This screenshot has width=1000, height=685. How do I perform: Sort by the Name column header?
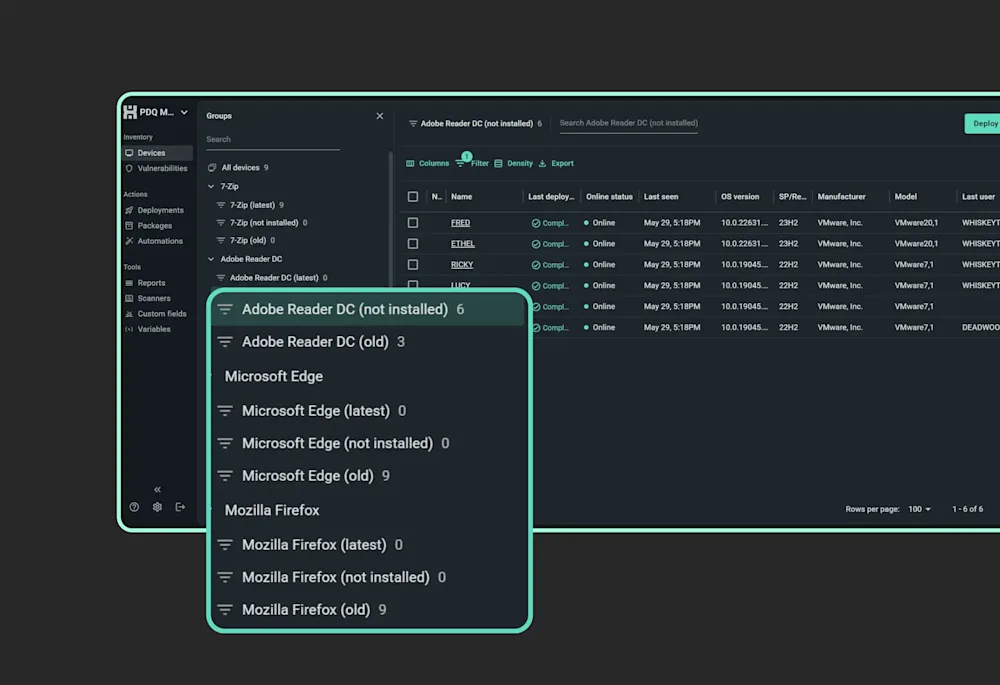462,197
